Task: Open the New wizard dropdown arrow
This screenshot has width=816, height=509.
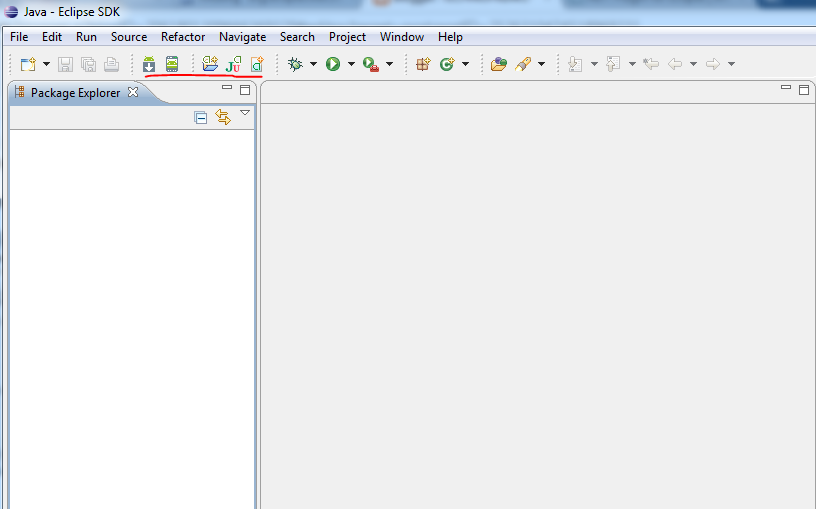Action: [x=46, y=64]
